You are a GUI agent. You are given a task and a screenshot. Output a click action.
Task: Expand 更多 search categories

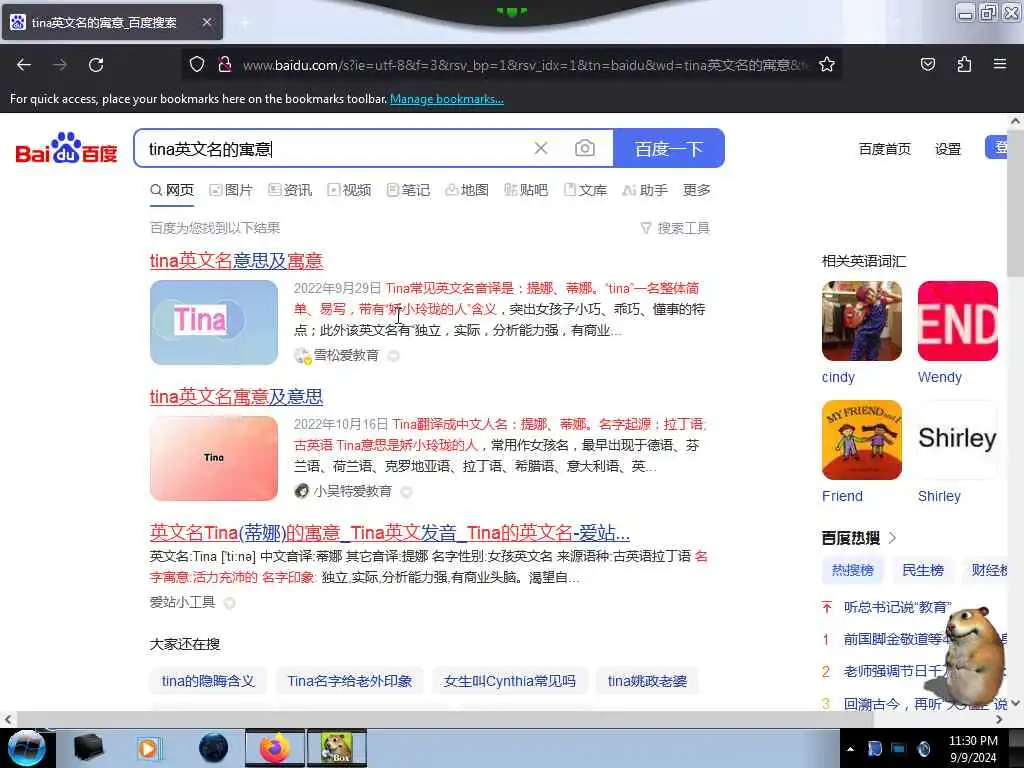click(696, 190)
